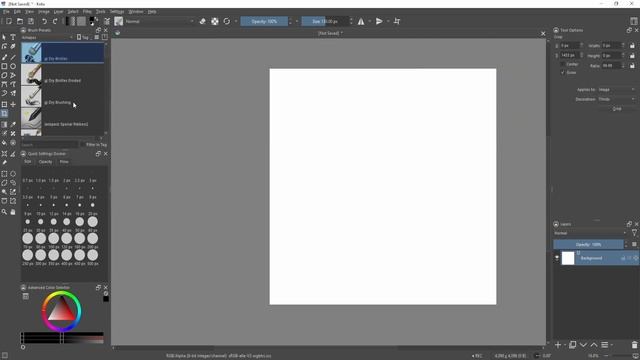The image size is (640, 360).
Task: Select the Color Sampler eyedropper tool
Action: (13, 124)
